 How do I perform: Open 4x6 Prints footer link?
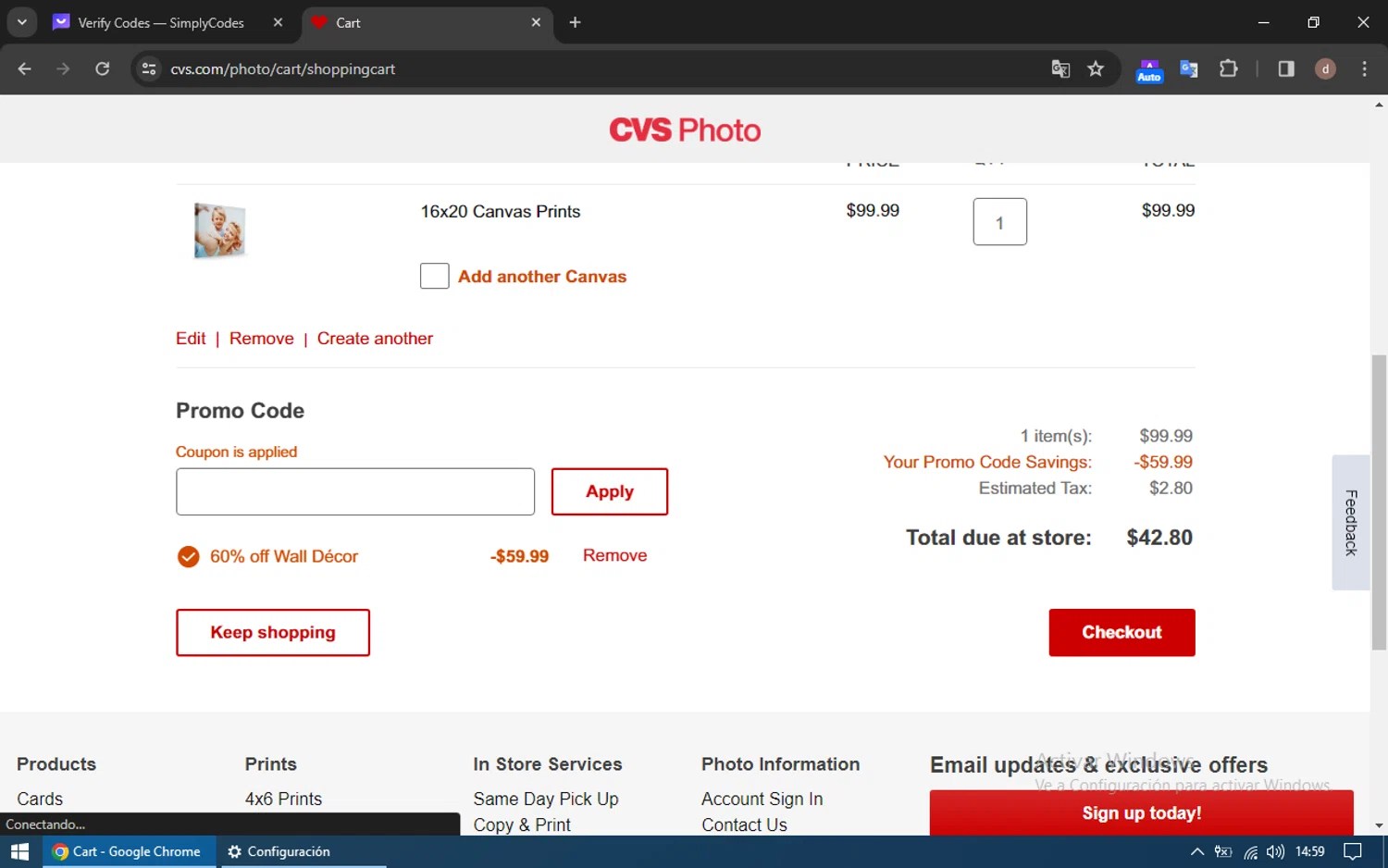point(283,799)
